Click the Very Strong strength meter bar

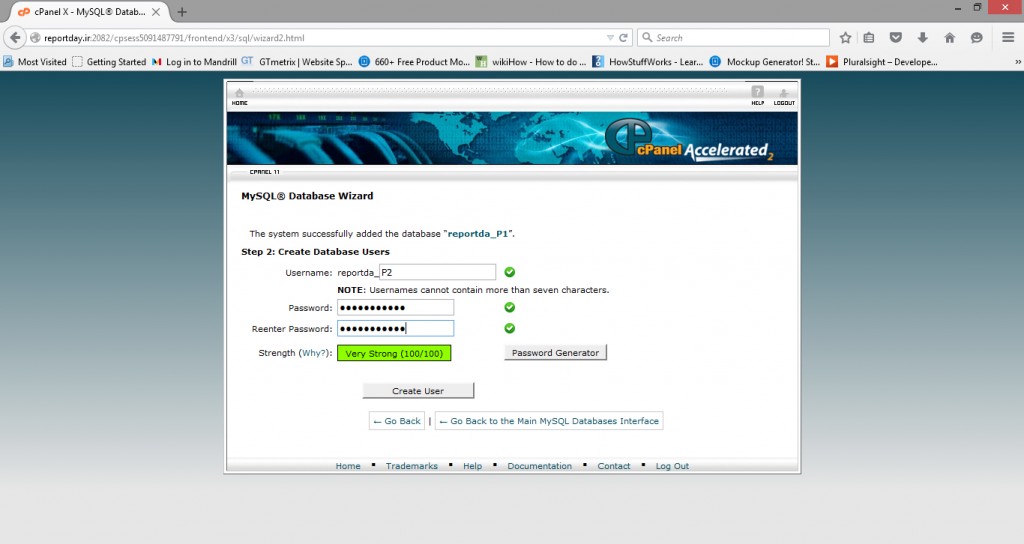(x=394, y=353)
